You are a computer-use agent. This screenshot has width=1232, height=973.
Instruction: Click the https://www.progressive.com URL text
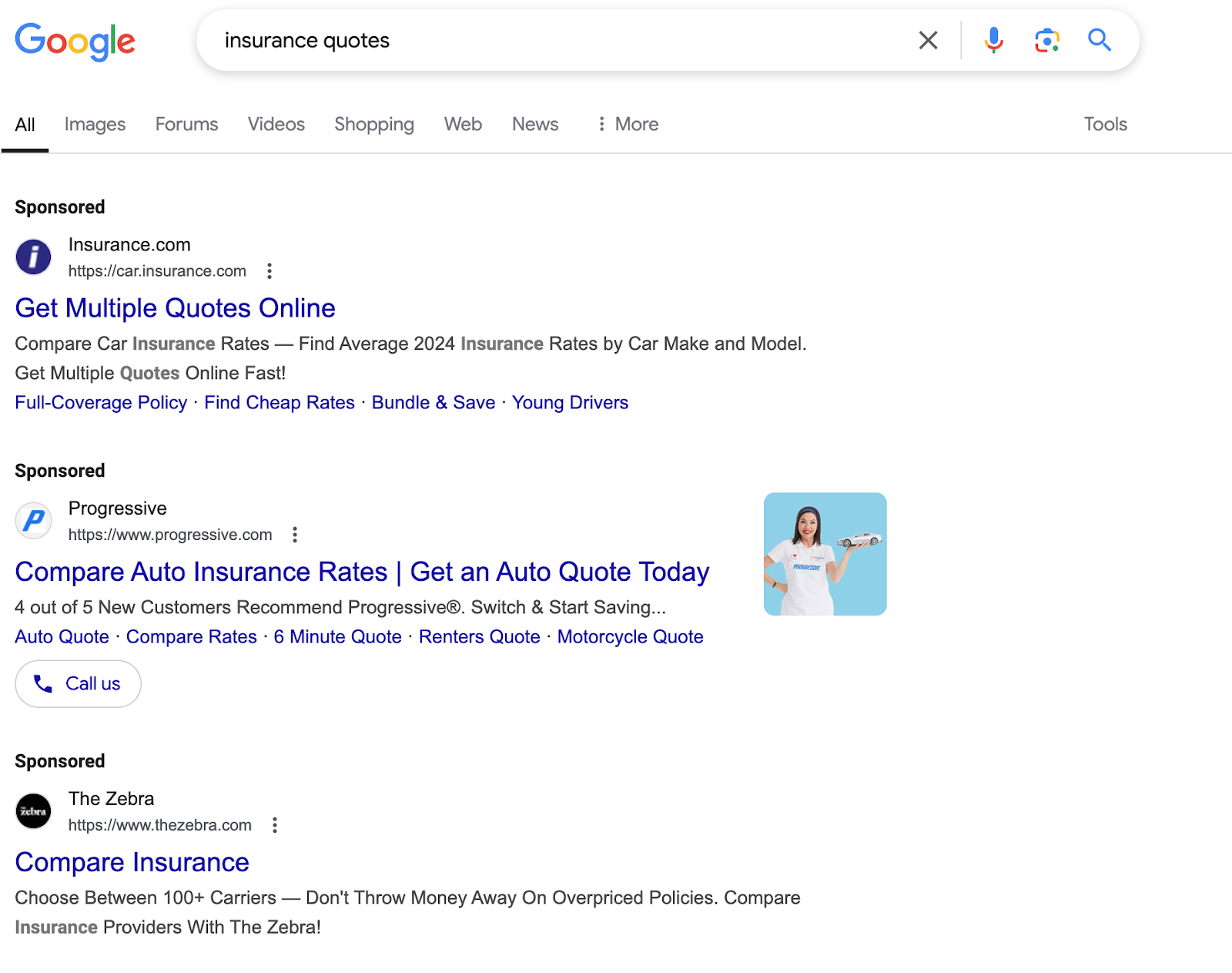pyautogui.click(x=170, y=535)
